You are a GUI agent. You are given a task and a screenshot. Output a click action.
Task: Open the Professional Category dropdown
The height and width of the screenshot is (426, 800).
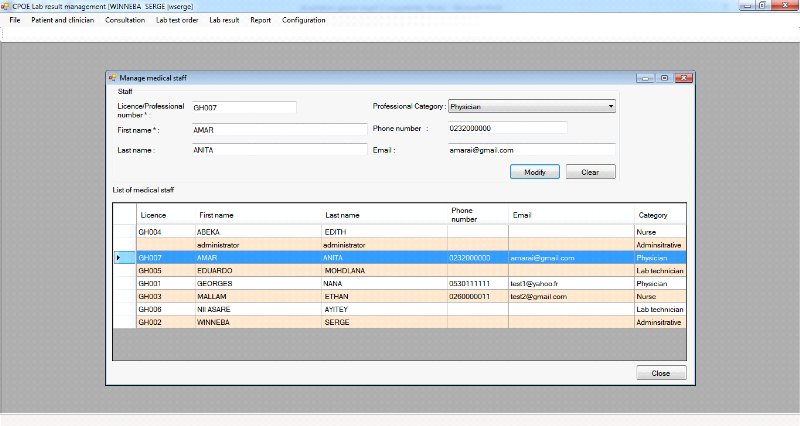tap(610, 106)
